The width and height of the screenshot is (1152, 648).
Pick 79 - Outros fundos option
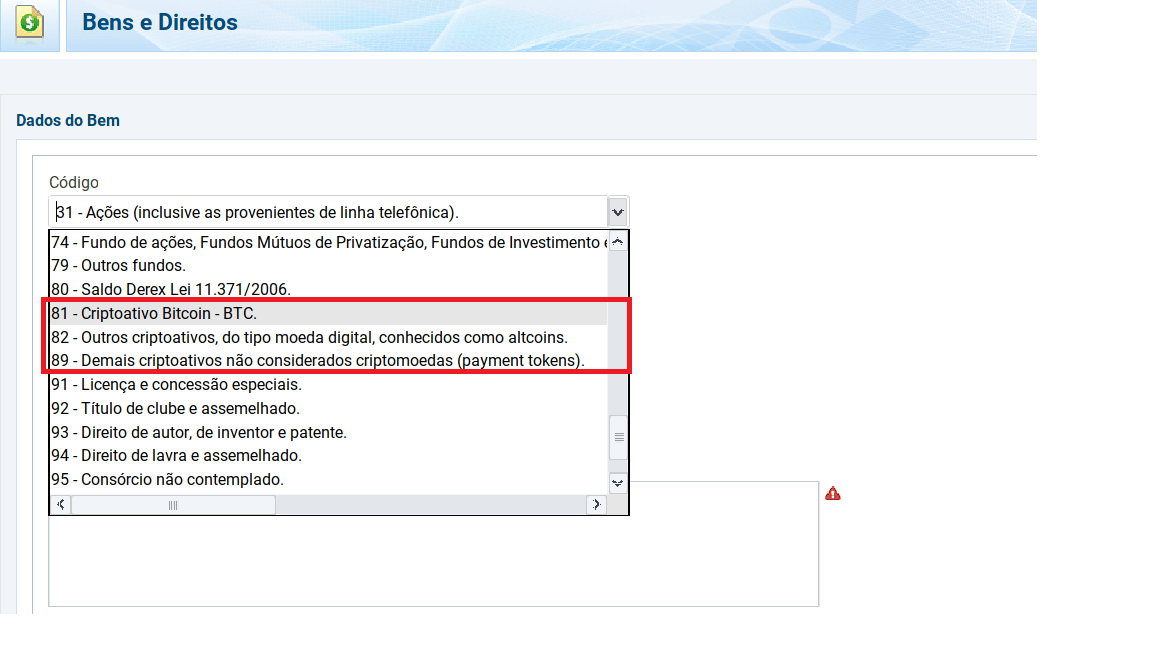tap(118, 266)
